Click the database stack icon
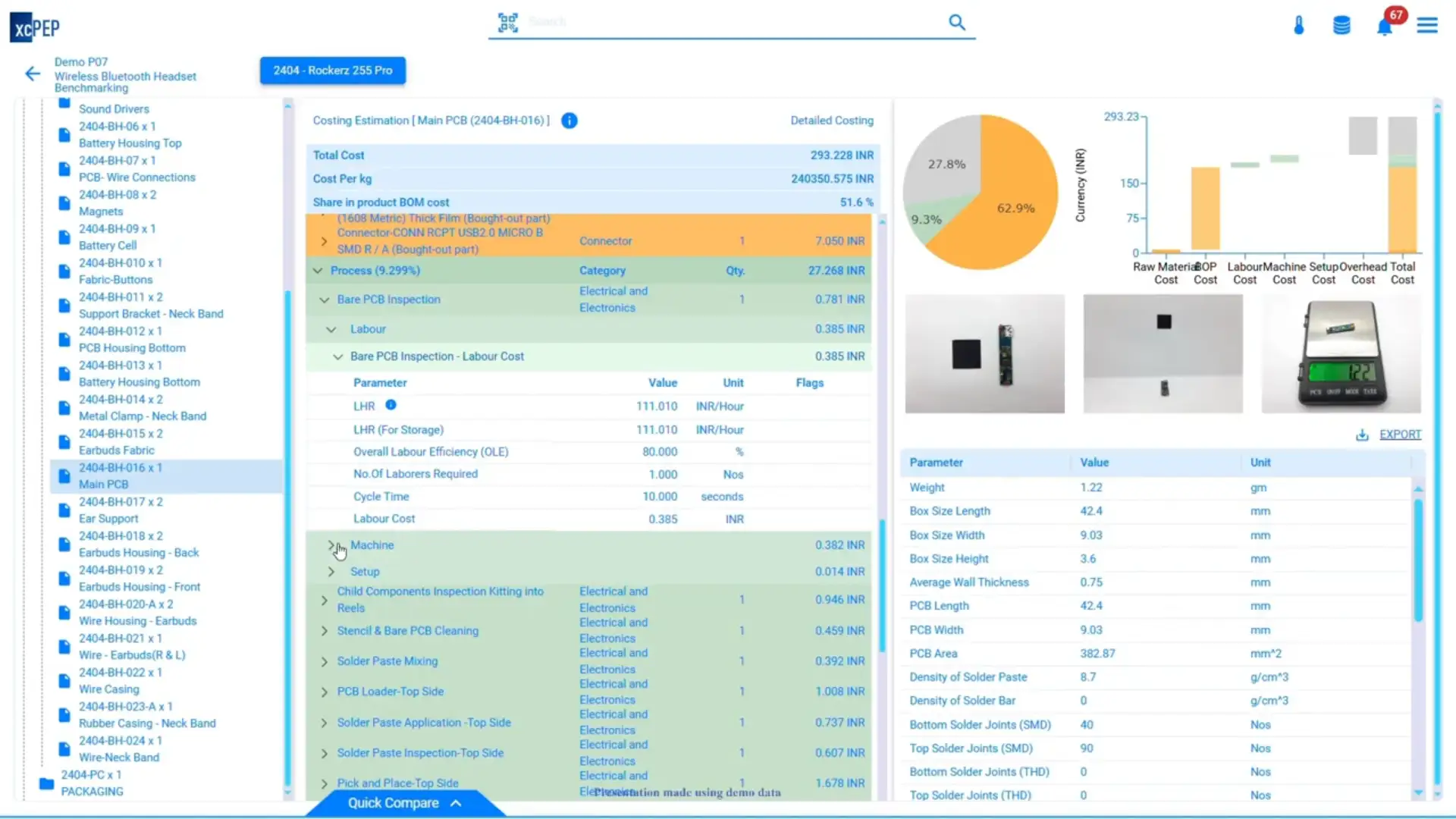This screenshot has width=1456, height=819. tap(1341, 26)
